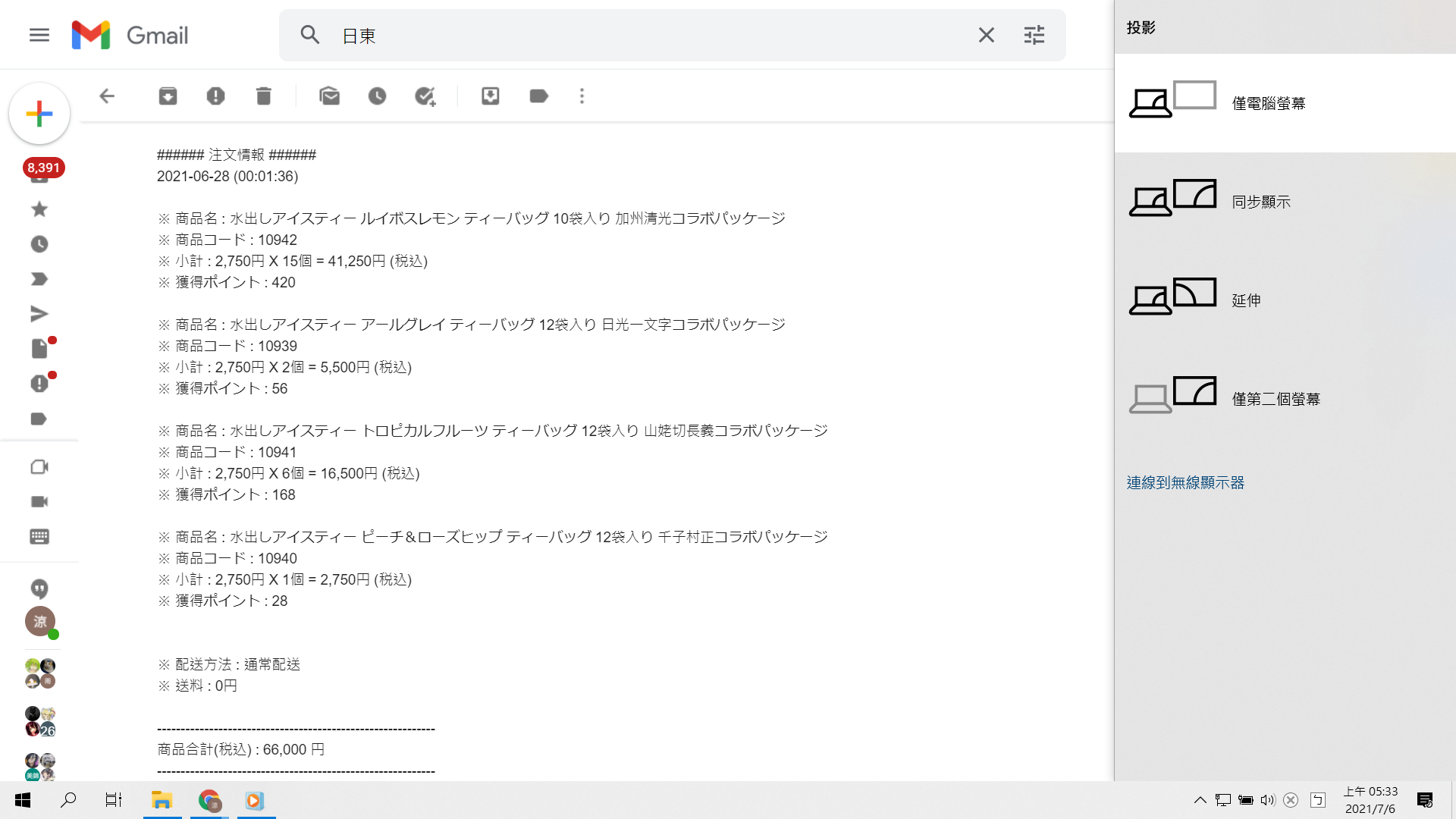The height and width of the screenshot is (819, 1456).
Task: Open Sent mail in the sidebar
Action: click(x=39, y=314)
